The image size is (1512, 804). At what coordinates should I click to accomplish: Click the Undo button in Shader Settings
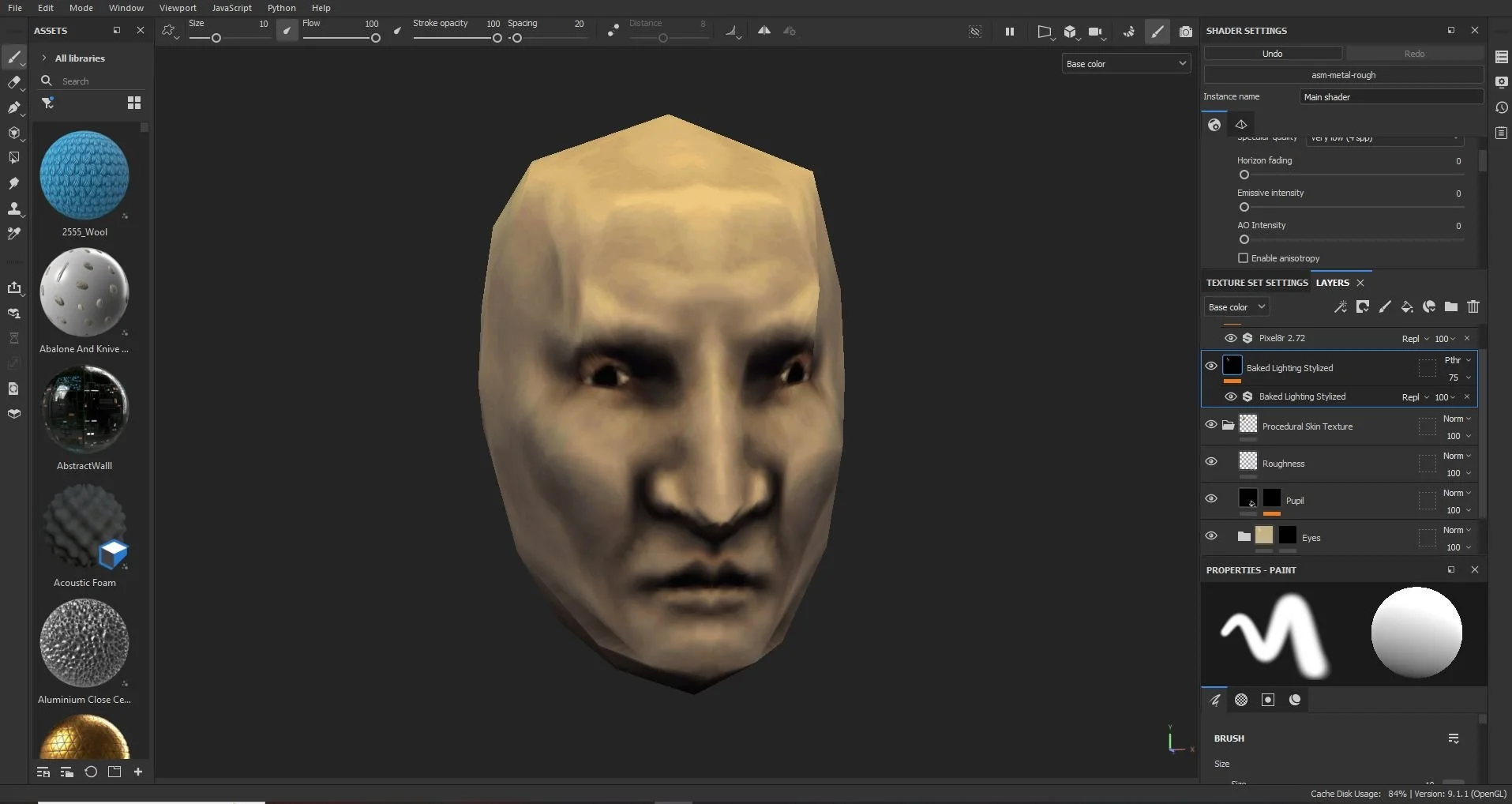click(1272, 54)
